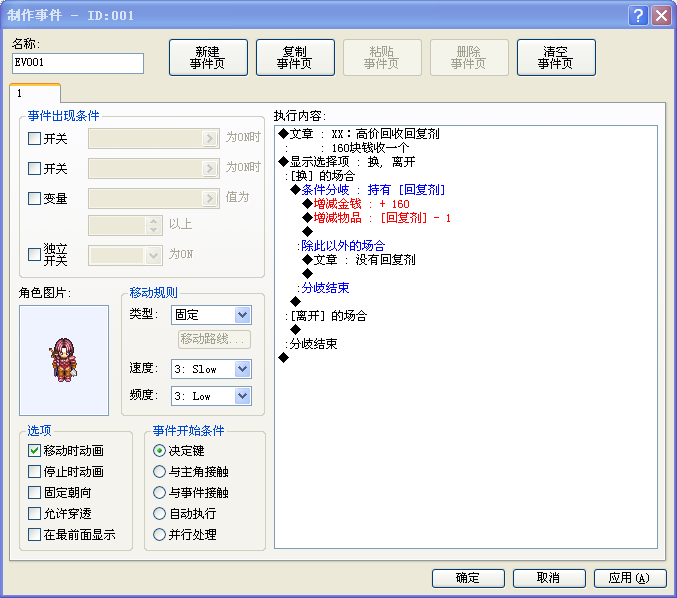Open variable selector arrow
Image resolution: width=677 pixels, height=598 pixels.
click(209, 199)
